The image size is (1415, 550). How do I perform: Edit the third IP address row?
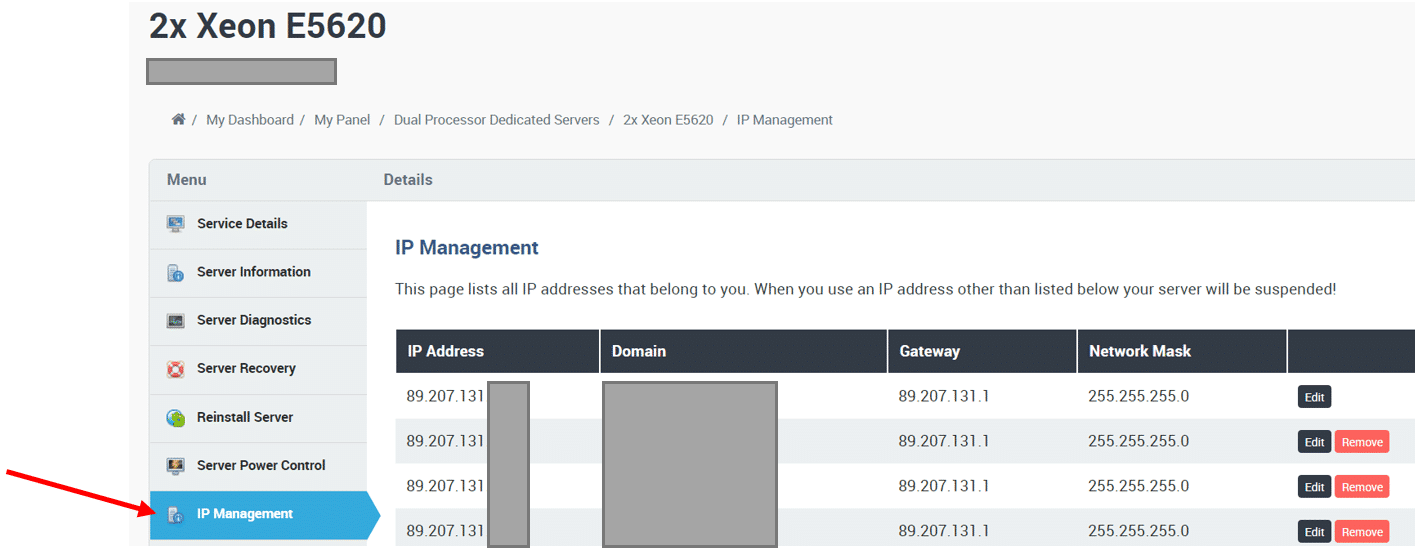click(x=1314, y=487)
